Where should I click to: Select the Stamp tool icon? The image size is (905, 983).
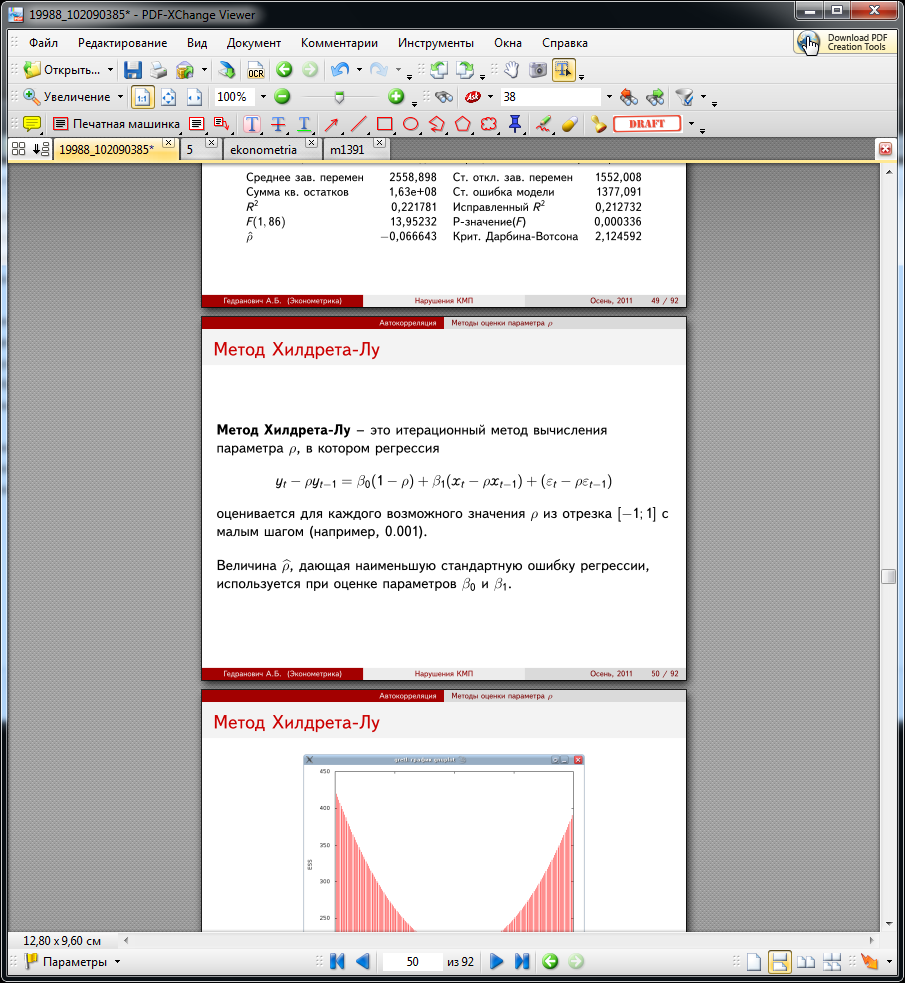(599, 124)
